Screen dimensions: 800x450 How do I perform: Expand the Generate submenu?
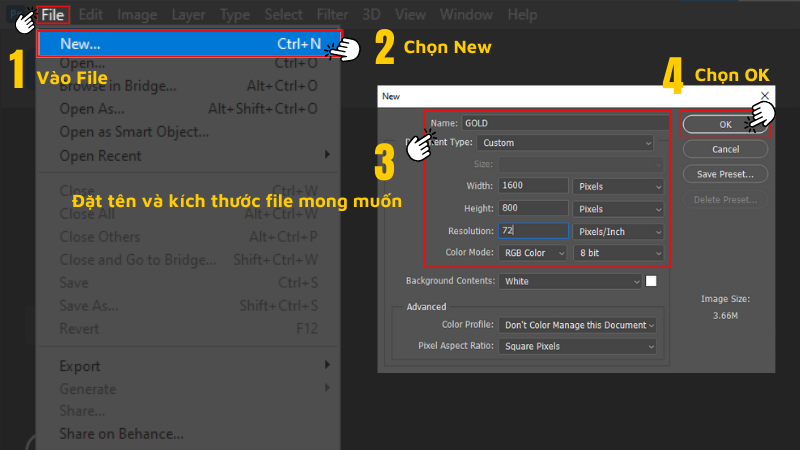[x=189, y=389]
